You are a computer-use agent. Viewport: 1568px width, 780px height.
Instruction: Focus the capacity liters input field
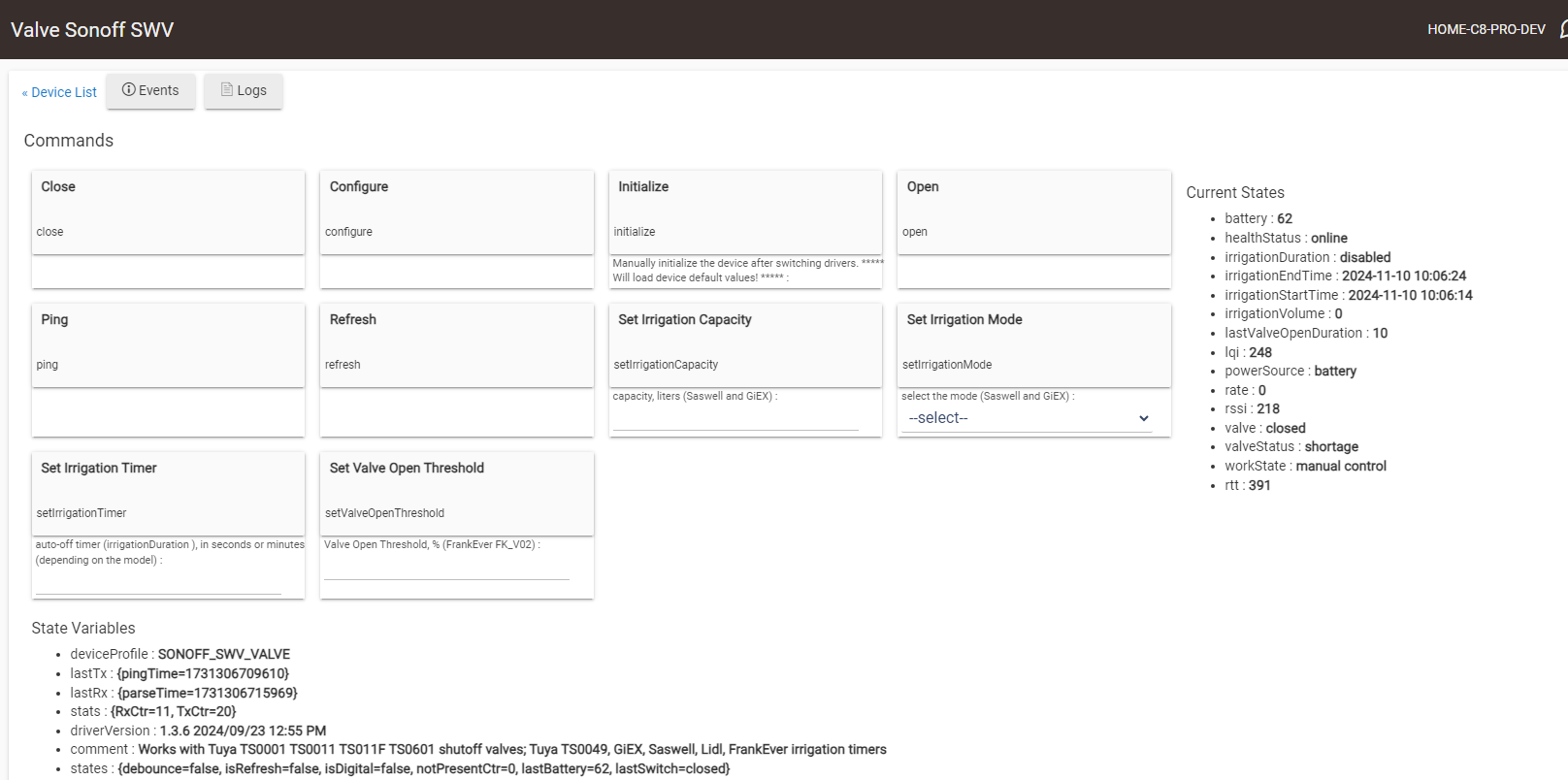tap(735, 418)
